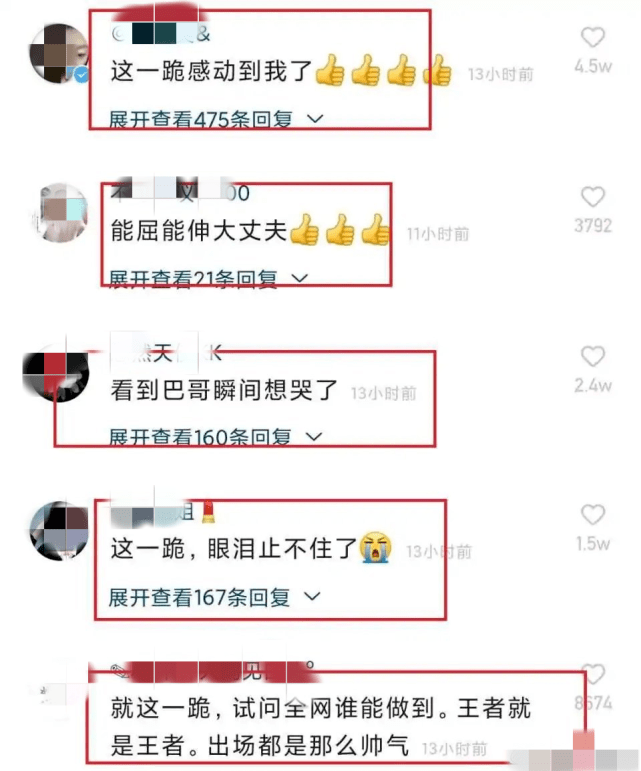Open the second commenter's avatar profile

pyautogui.click(x=60, y=212)
